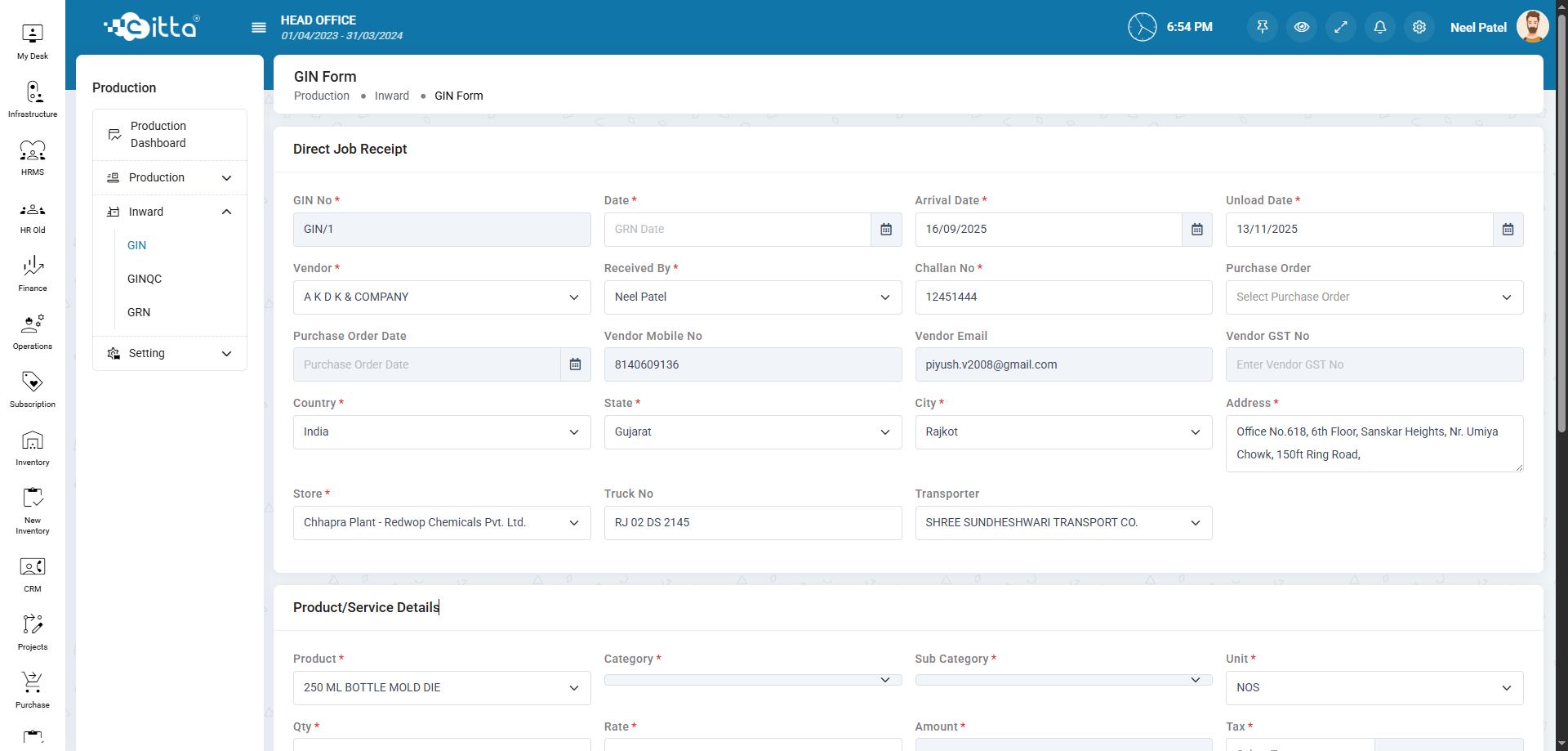
Task: Open the CRM module icon
Action: 33,574
